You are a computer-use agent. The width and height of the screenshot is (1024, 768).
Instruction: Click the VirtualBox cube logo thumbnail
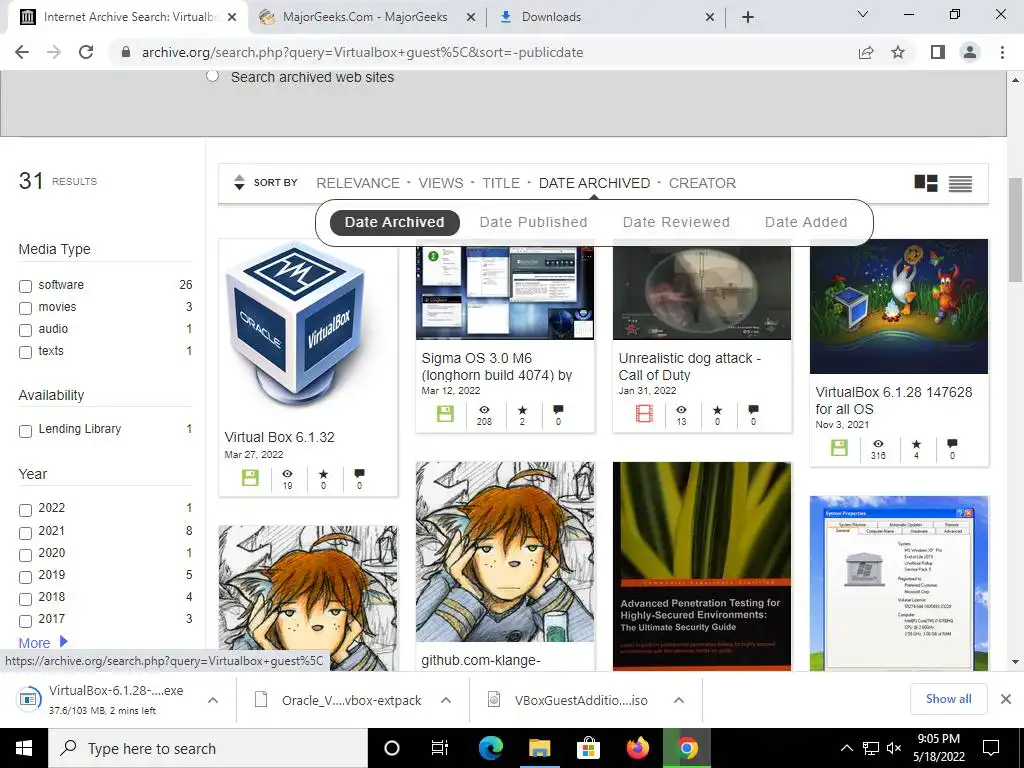[x=295, y=327]
